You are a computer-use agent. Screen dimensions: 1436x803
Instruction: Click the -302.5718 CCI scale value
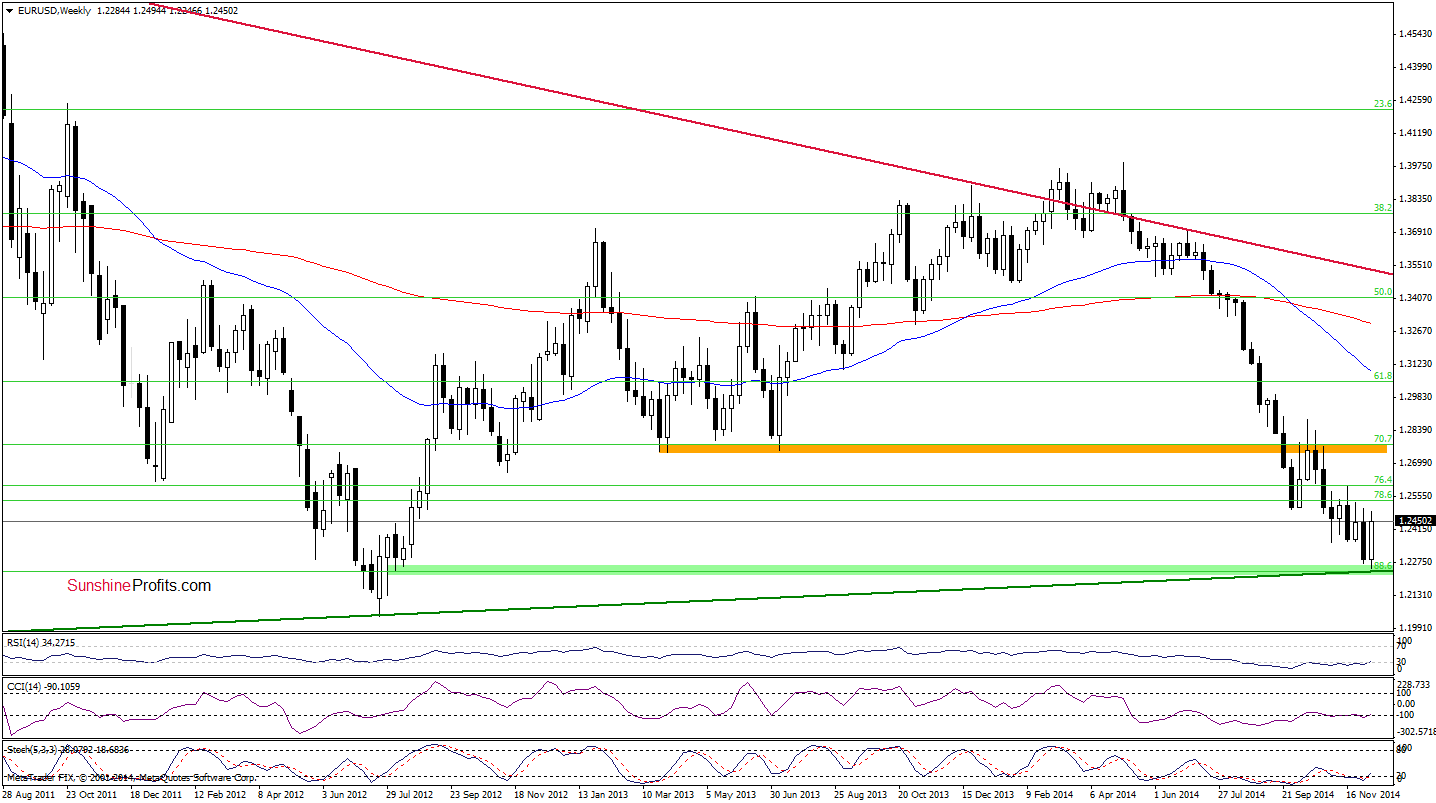pos(1417,732)
